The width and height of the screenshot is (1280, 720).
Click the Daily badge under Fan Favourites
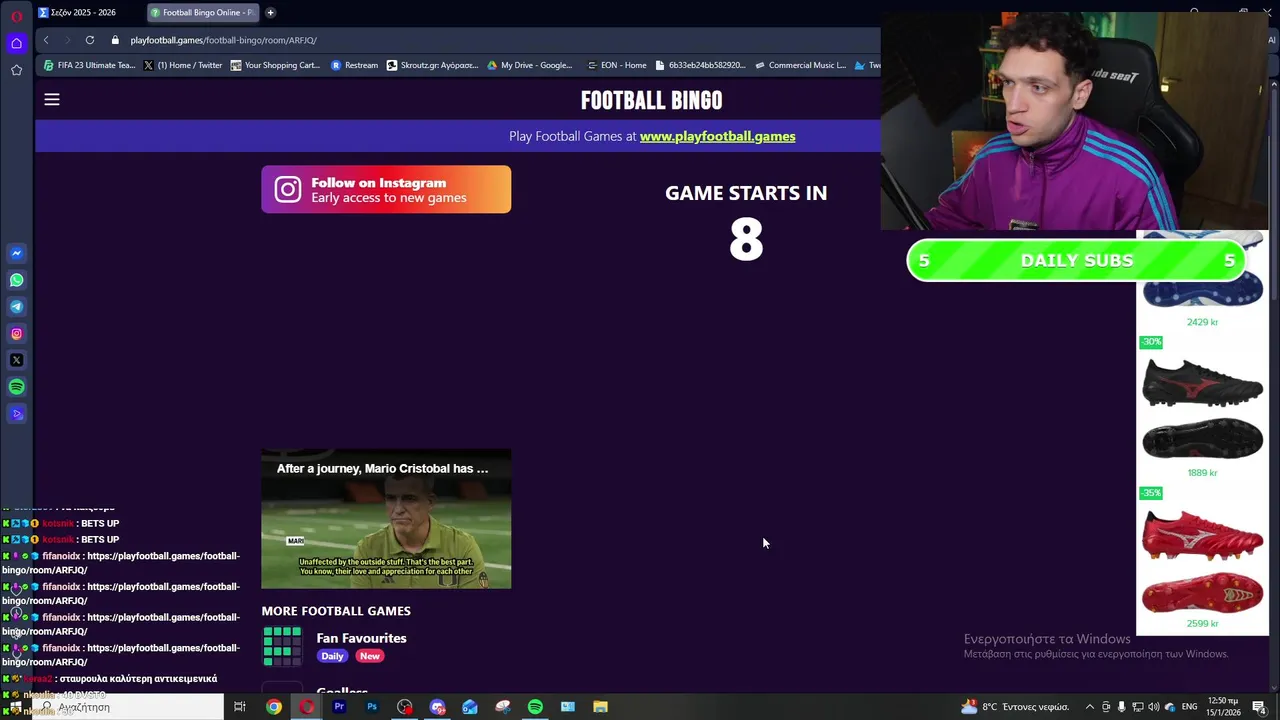(x=332, y=656)
